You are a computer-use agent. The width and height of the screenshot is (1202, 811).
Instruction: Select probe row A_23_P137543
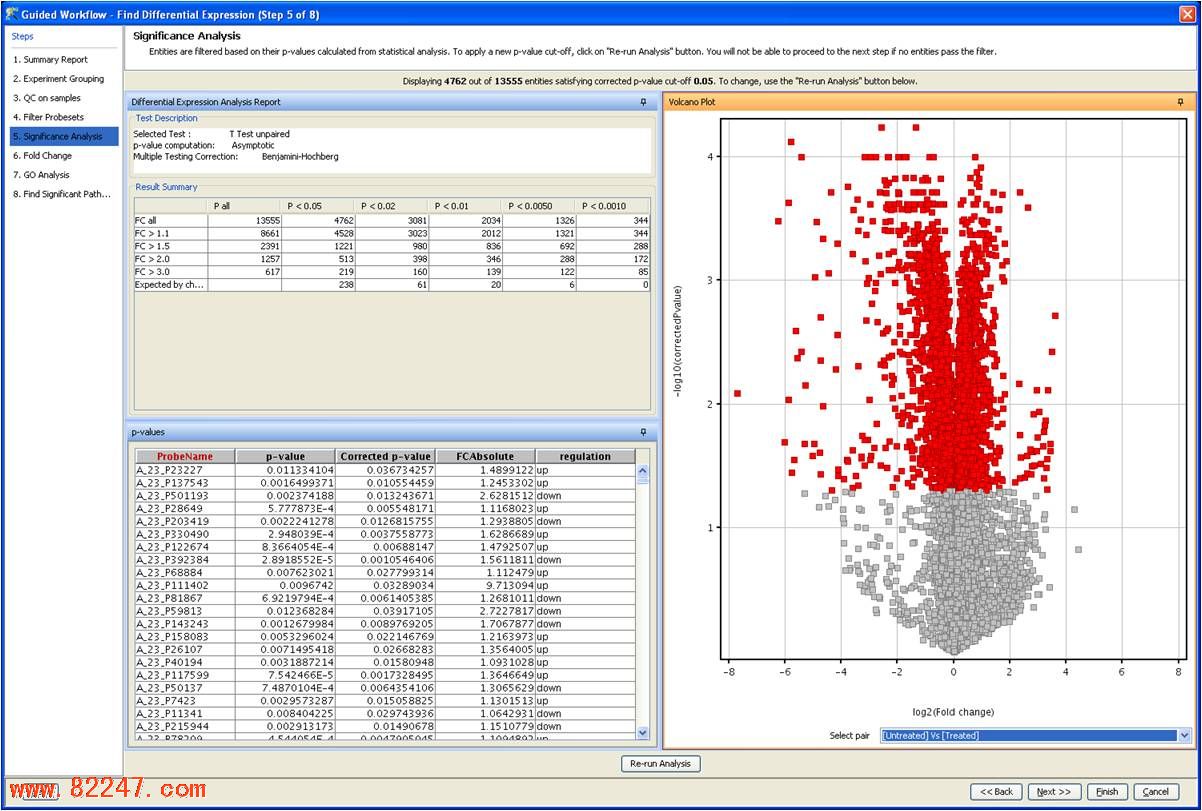click(385, 483)
